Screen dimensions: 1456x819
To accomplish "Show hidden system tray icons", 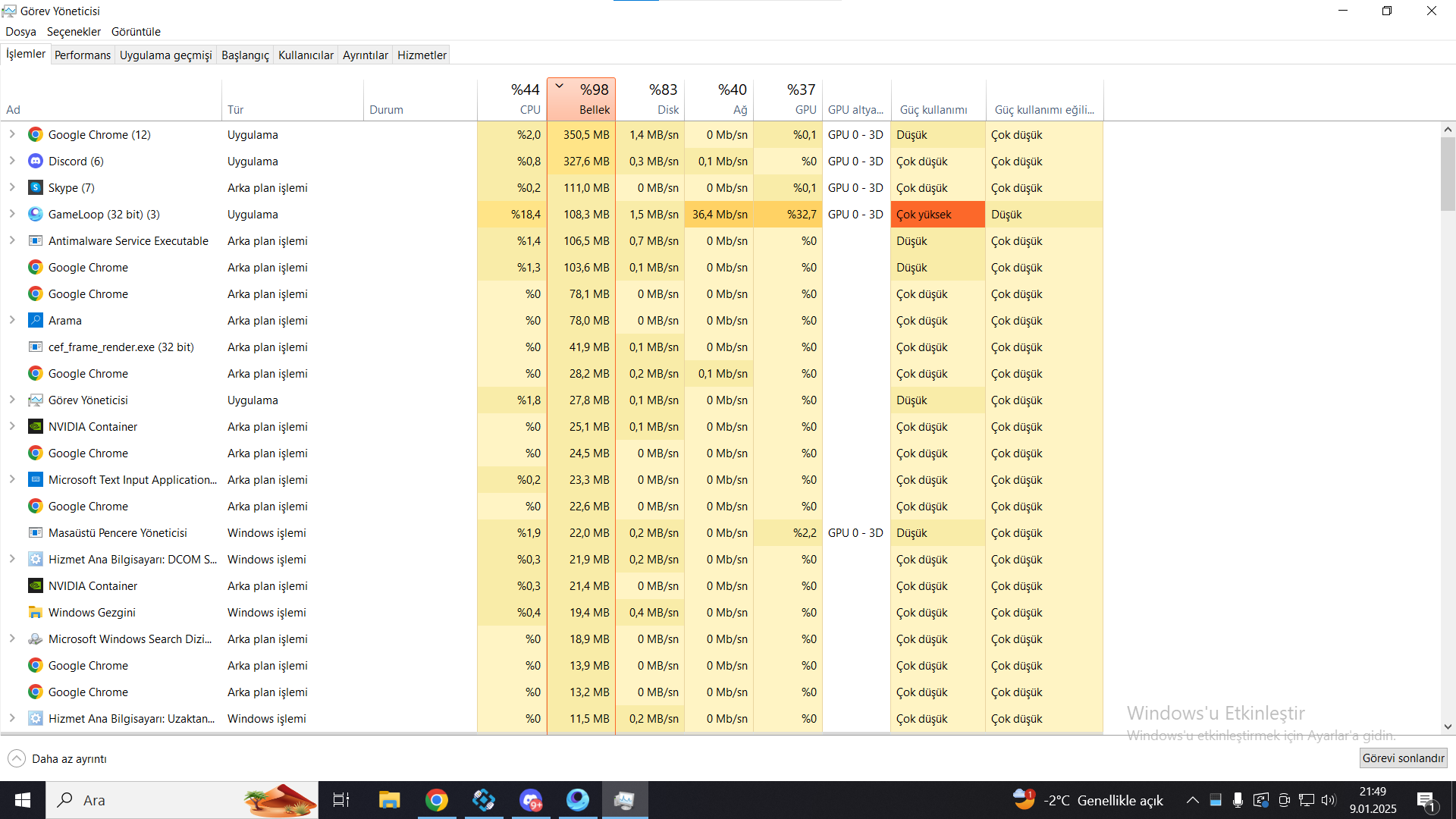I will (1192, 800).
